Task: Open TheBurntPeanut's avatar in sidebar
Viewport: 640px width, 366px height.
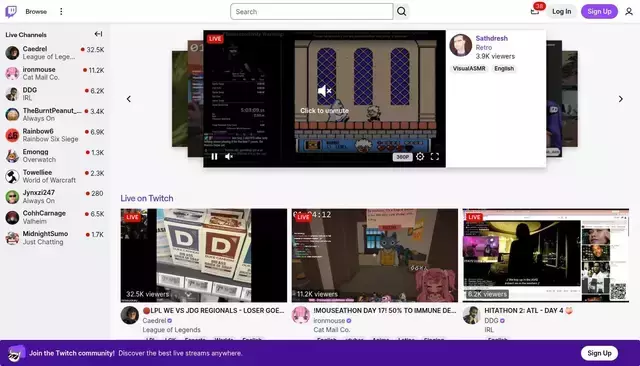Action: click(12, 114)
